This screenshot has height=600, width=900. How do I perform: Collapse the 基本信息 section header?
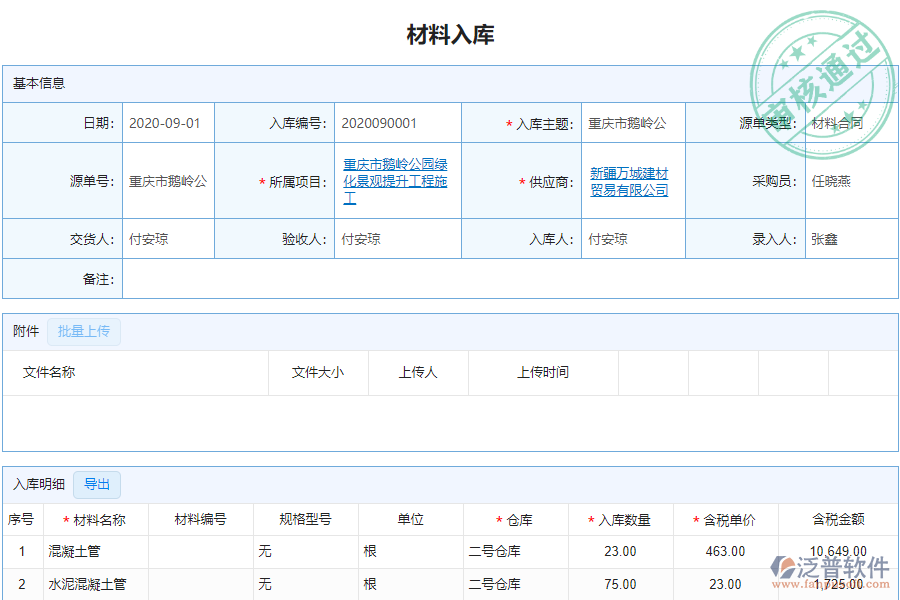[40, 82]
